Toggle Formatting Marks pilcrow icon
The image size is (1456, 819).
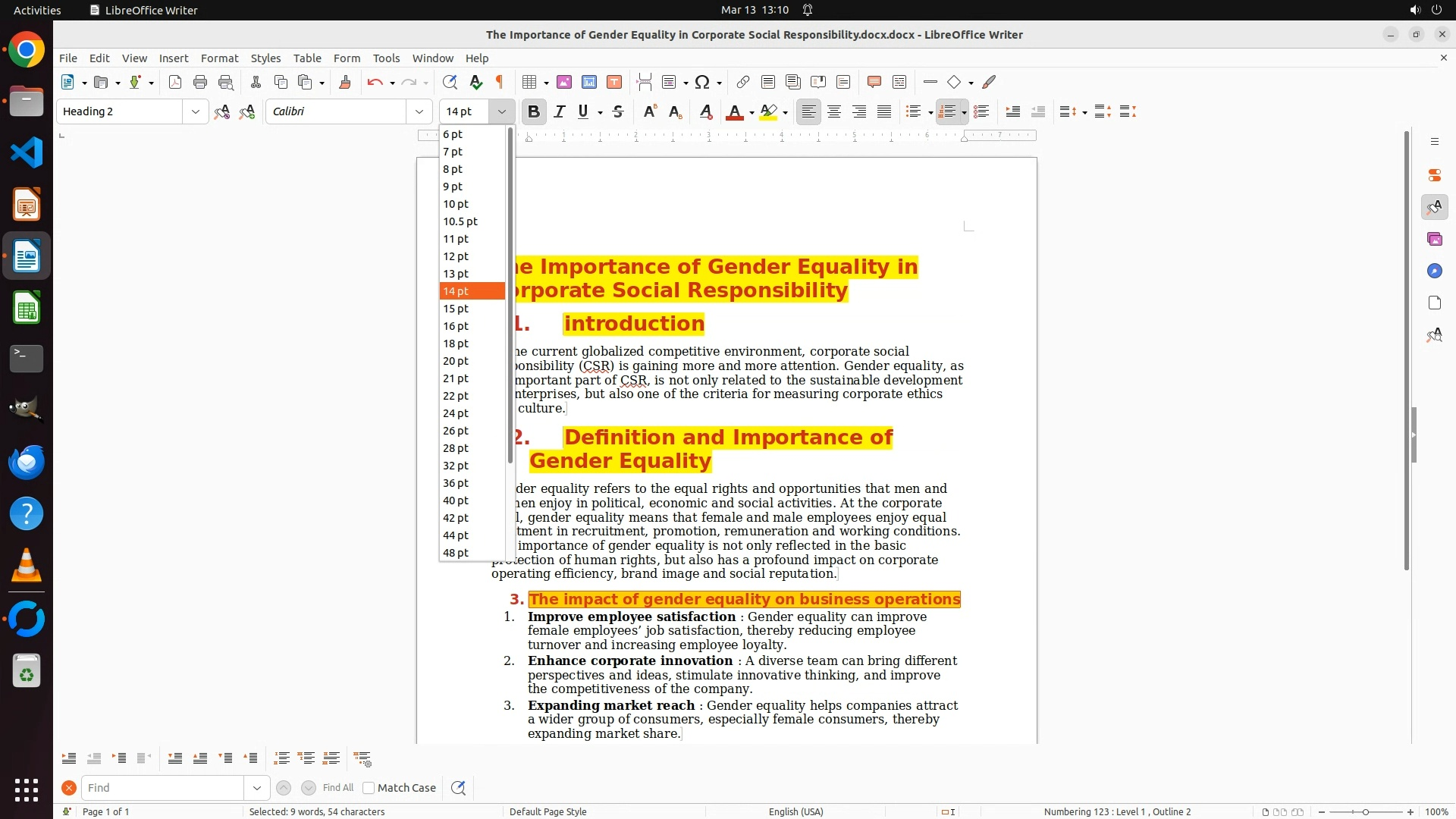(500, 82)
